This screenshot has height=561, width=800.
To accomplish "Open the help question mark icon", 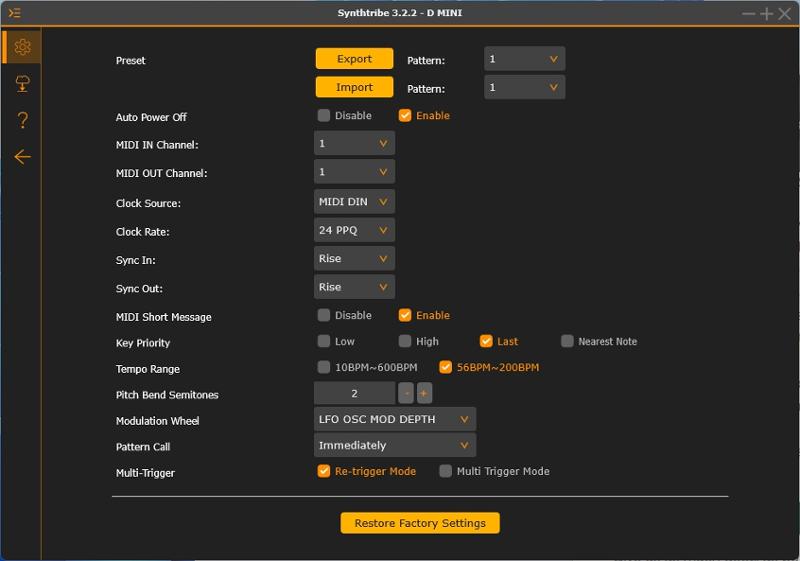I will click(x=22, y=120).
